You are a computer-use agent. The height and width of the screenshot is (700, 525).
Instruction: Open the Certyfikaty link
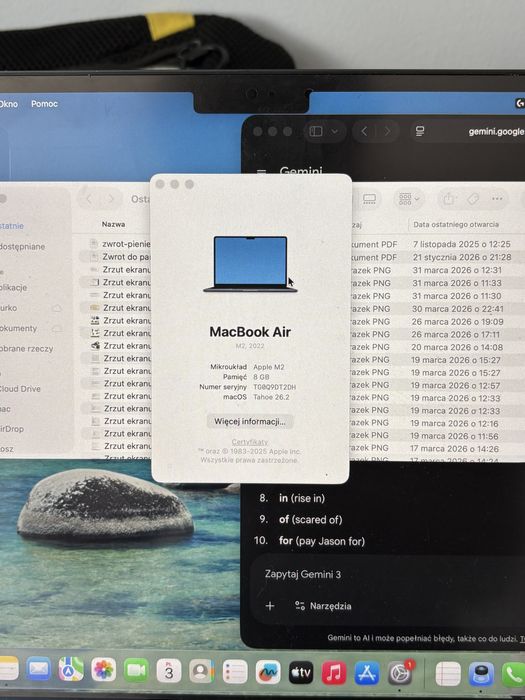point(250,442)
